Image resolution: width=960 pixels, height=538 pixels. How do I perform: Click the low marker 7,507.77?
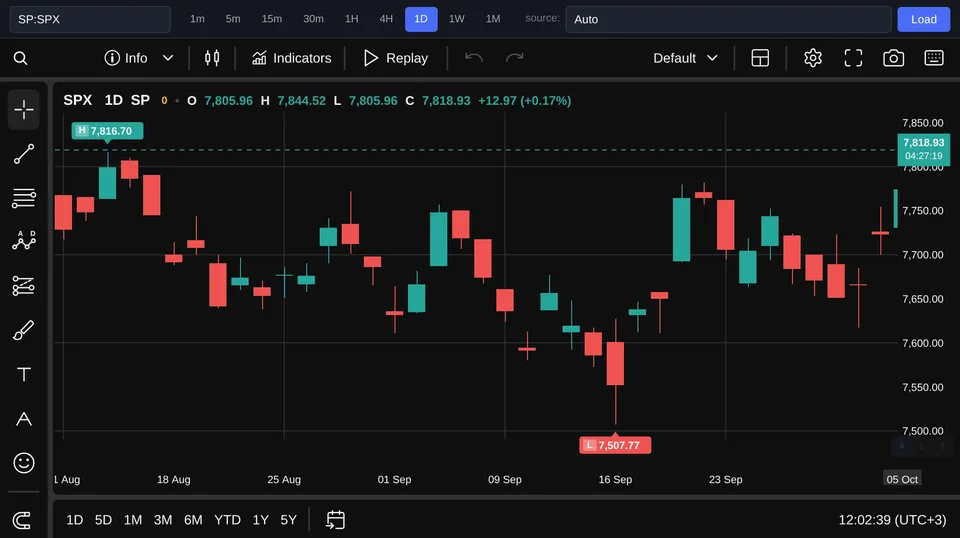[x=615, y=445]
